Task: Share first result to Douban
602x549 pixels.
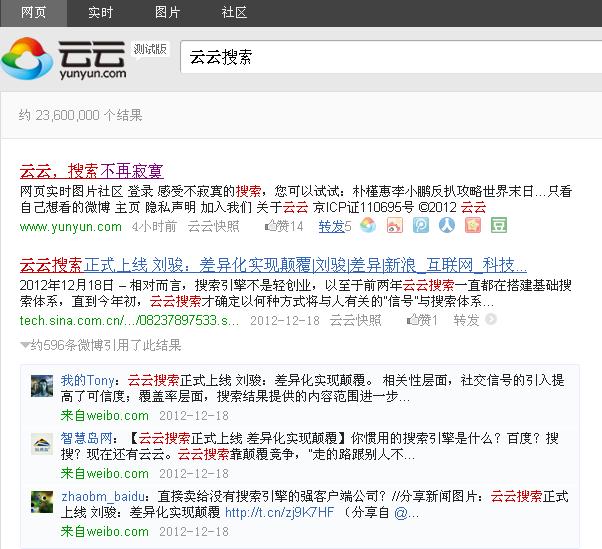Action: [x=499, y=225]
